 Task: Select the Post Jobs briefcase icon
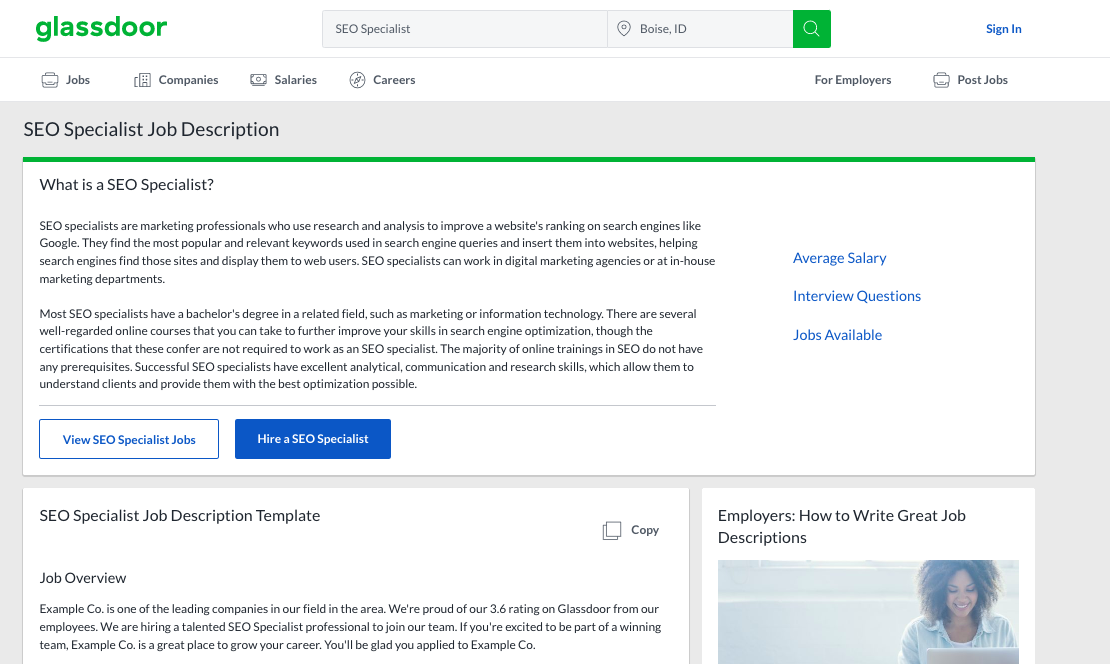click(941, 79)
